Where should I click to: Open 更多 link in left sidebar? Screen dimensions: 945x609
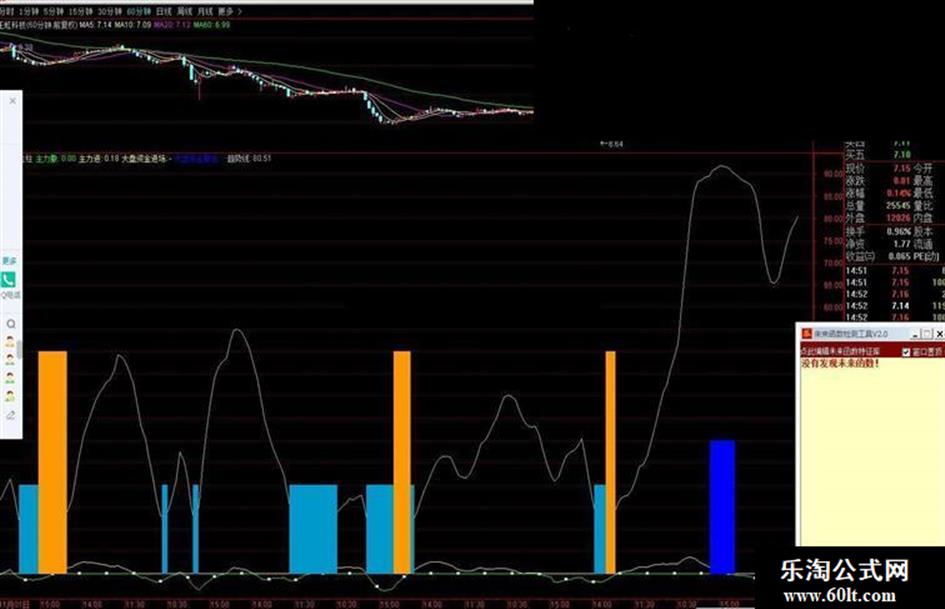[9, 261]
